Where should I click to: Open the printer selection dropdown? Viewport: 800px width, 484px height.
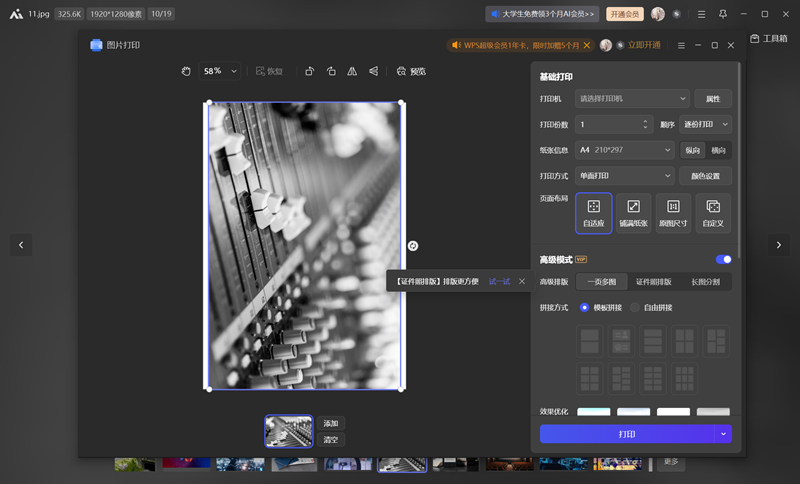pos(633,99)
